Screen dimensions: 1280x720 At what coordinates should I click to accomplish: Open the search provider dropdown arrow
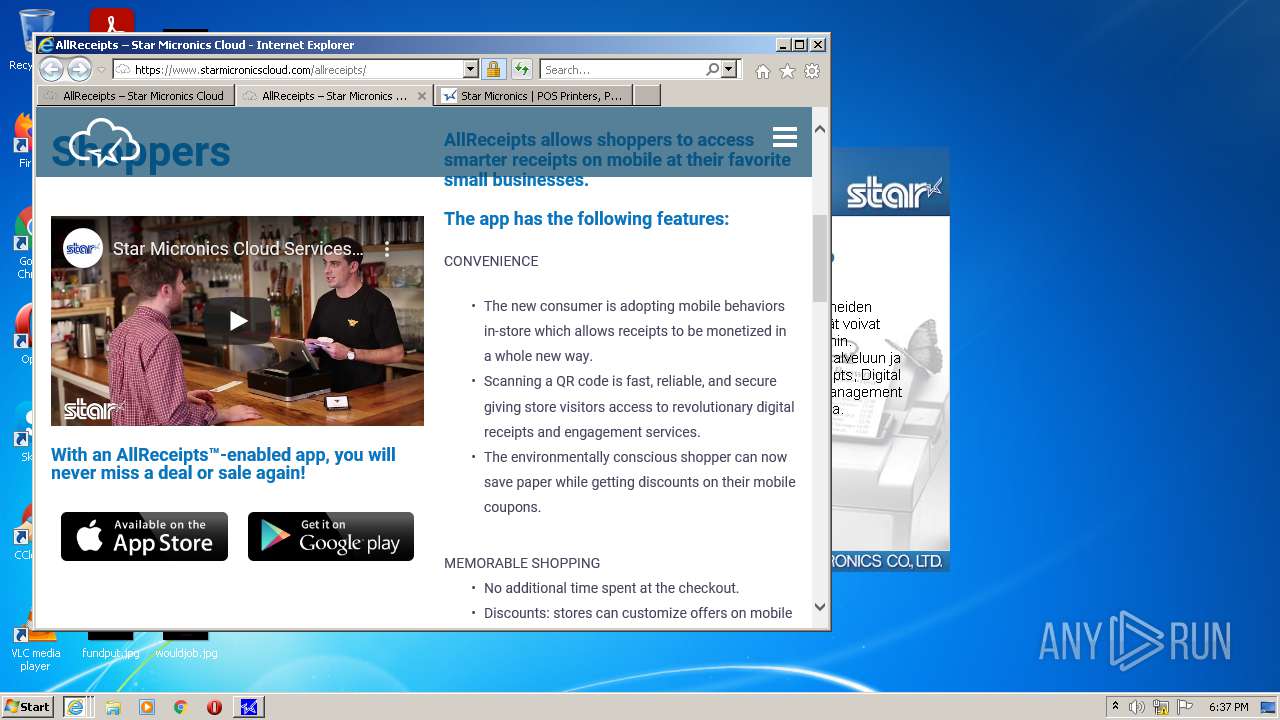coord(729,70)
